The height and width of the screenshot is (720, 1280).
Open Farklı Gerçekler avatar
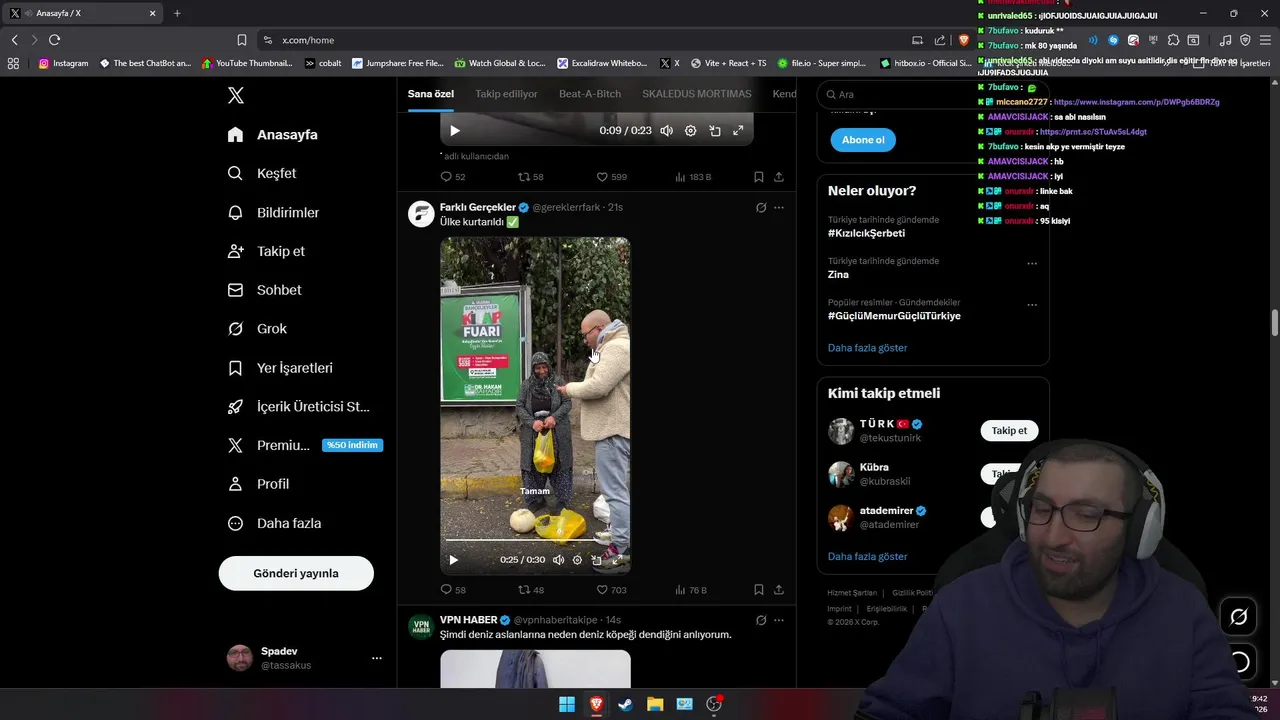point(421,214)
